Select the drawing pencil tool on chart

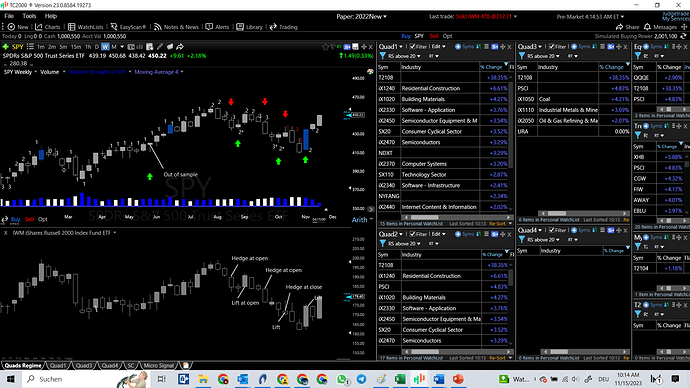[160, 47]
